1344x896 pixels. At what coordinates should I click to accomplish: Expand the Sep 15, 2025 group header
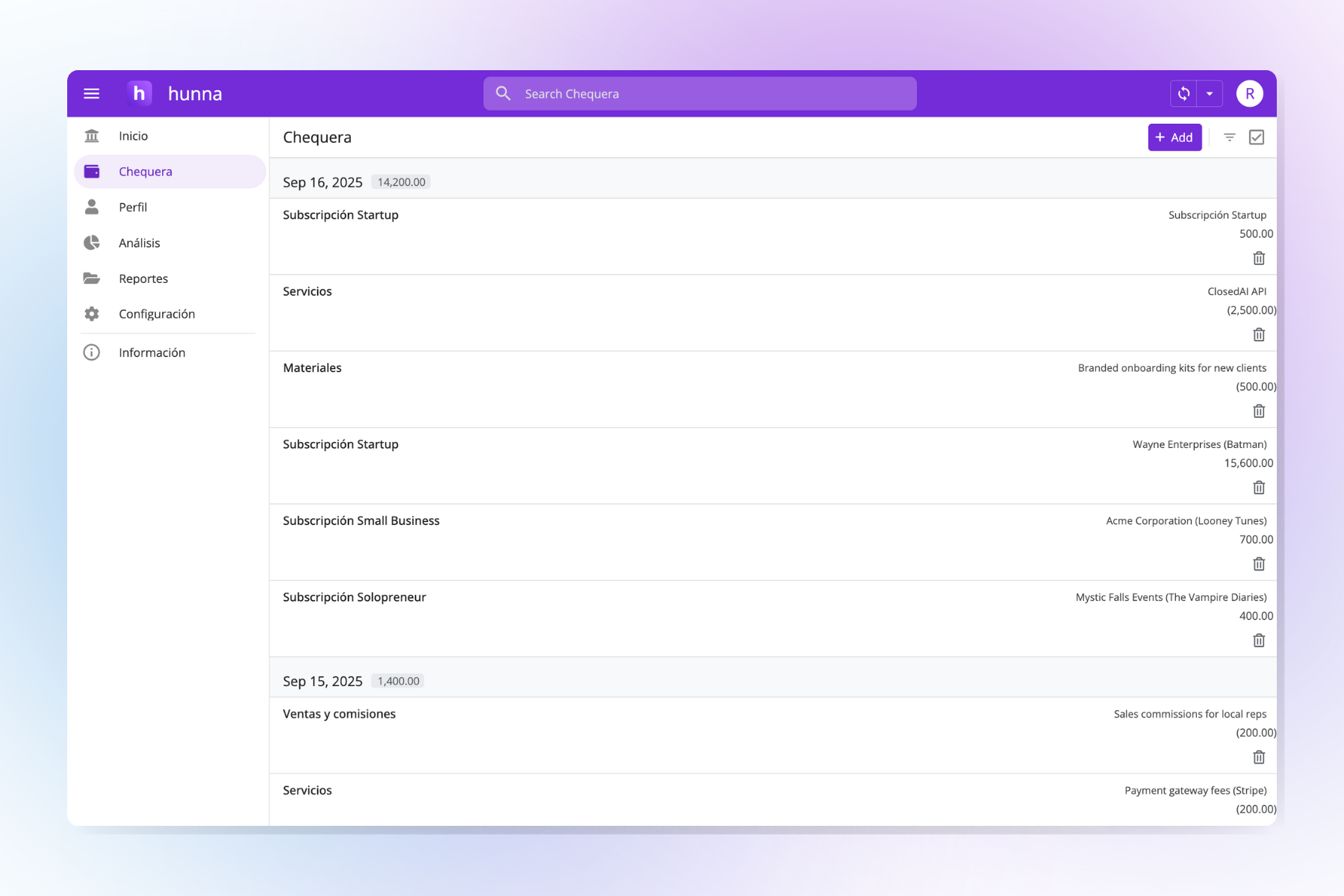click(323, 680)
